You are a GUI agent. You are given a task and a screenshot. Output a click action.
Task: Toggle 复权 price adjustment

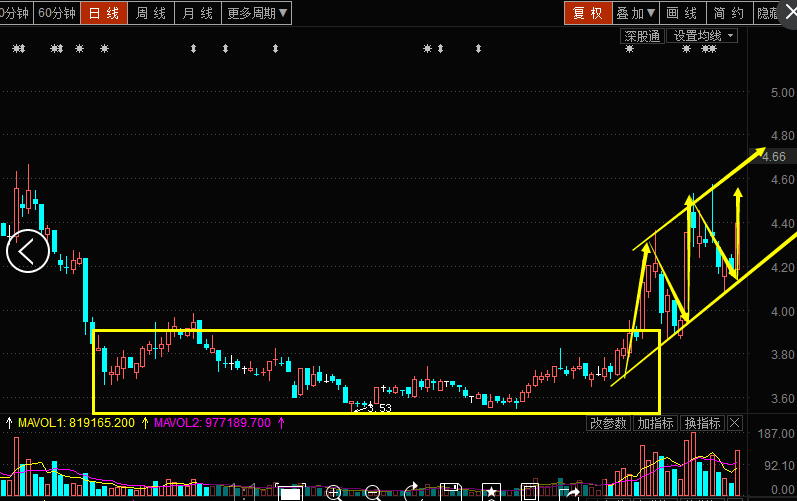(588, 13)
